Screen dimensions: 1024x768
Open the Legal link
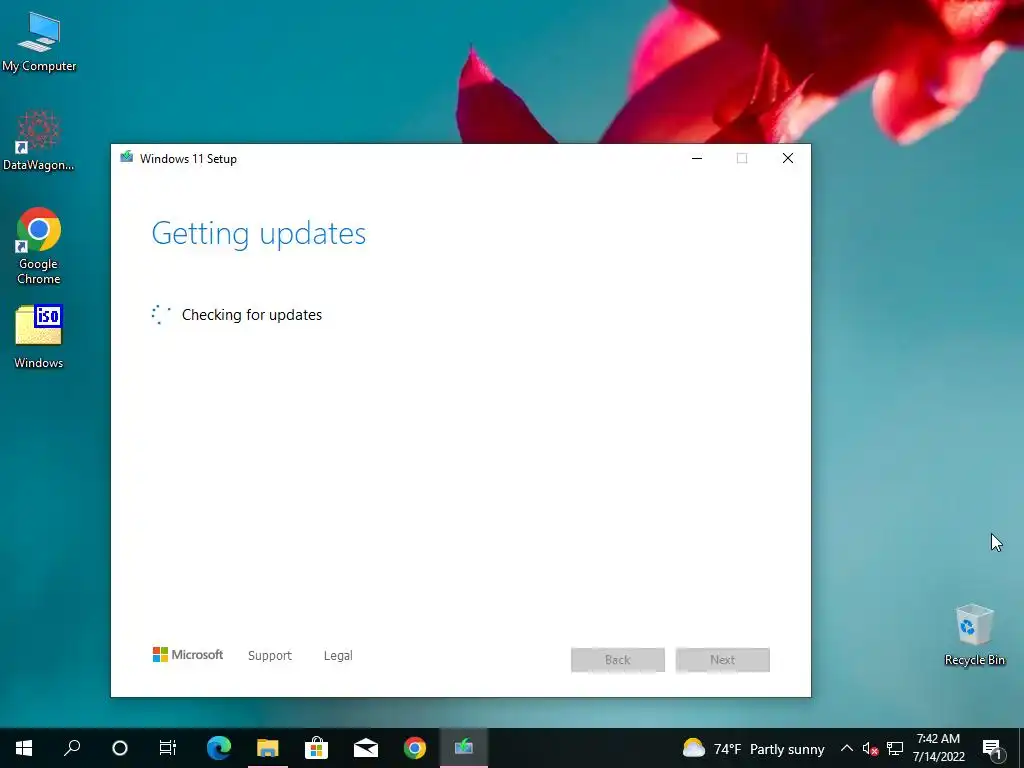[338, 656]
